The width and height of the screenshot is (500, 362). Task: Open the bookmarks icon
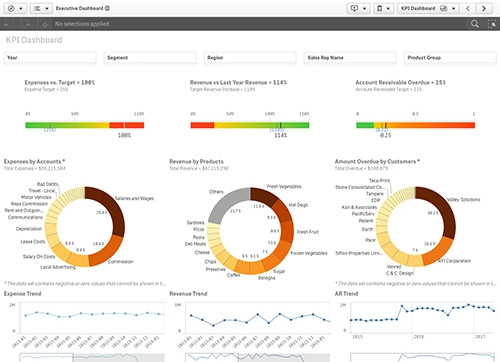coord(380,8)
